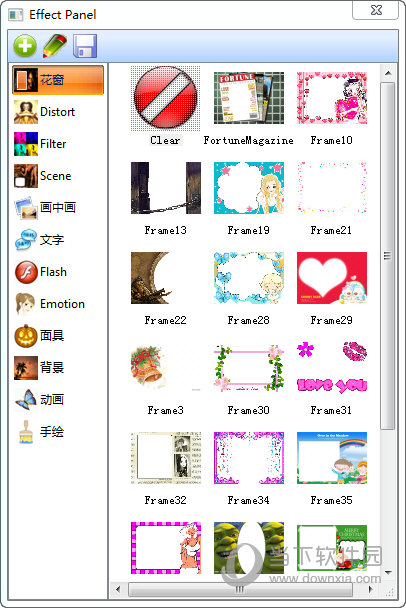Apply the Frame22 thumbnail
The image size is (406, 608).
click(x=166, y=278)
